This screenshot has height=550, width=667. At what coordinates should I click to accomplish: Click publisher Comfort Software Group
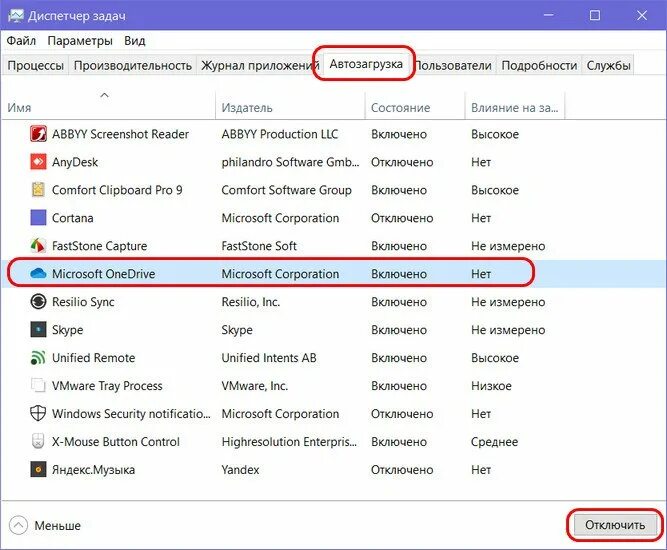pyautogui.click(x=286, y=190)
